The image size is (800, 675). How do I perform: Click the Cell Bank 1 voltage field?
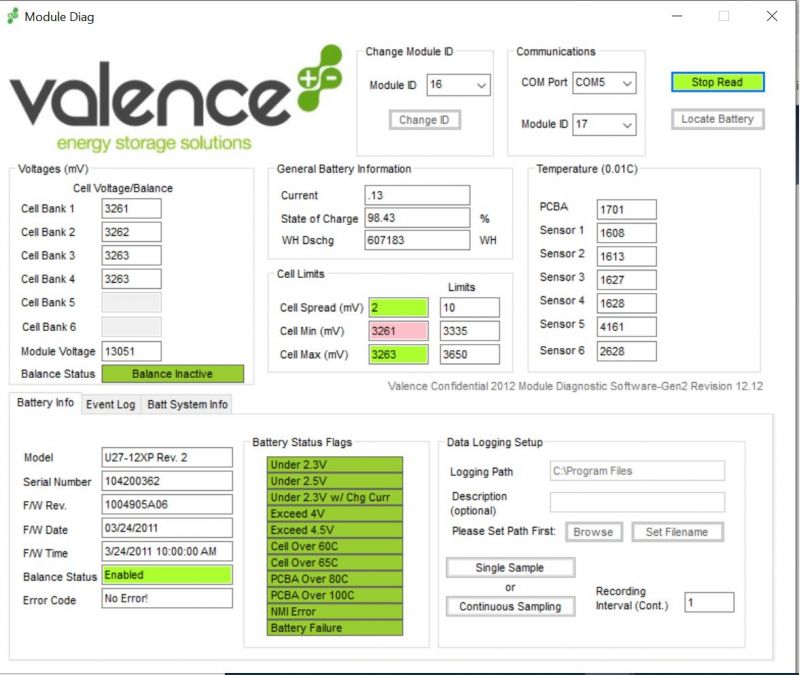click(132, 209)
